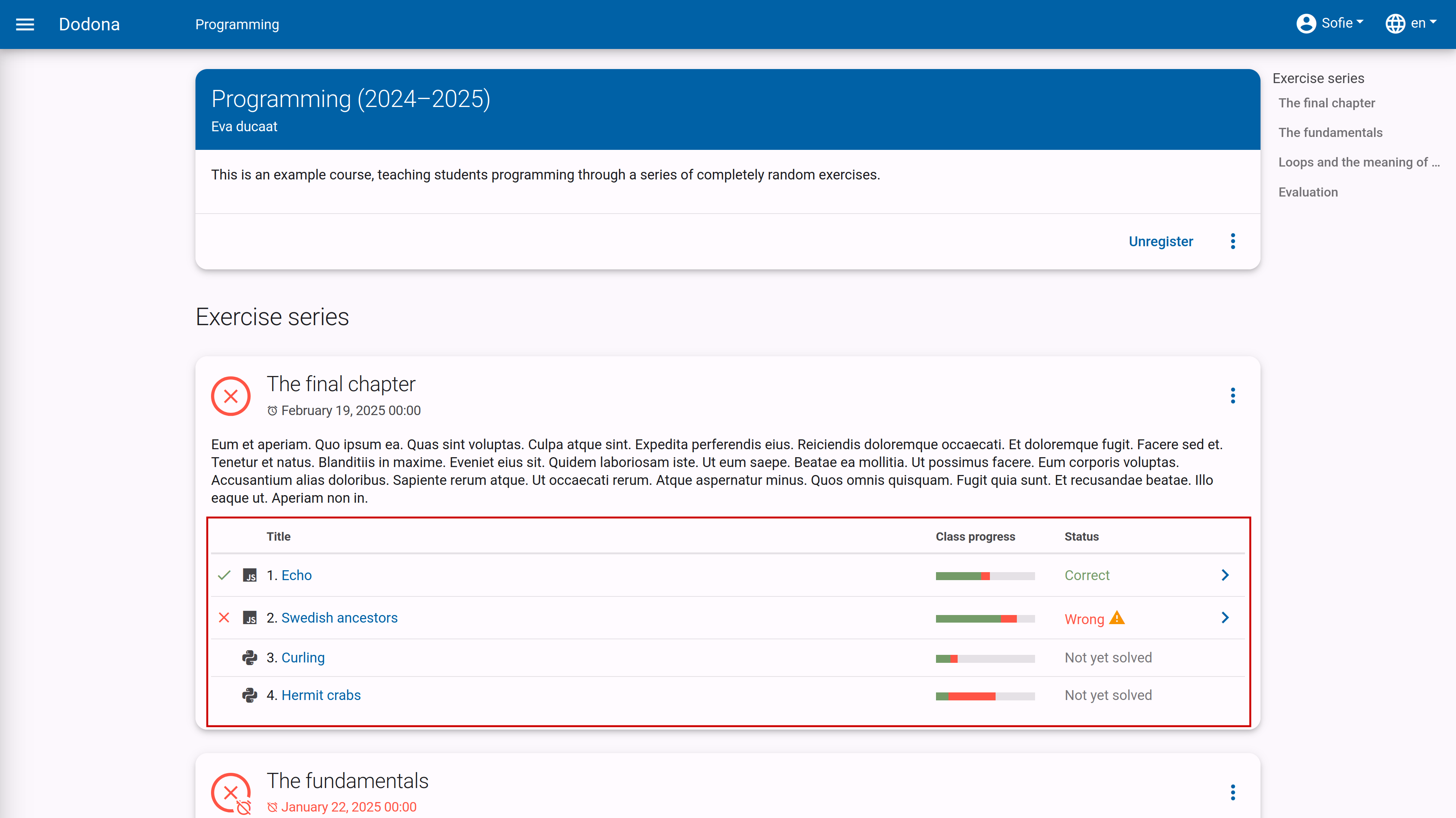The height and width of the screenshot is (818, 1456).
Task: Click the Python icon beside Hermit crabs
Action: tap(250, 695)
